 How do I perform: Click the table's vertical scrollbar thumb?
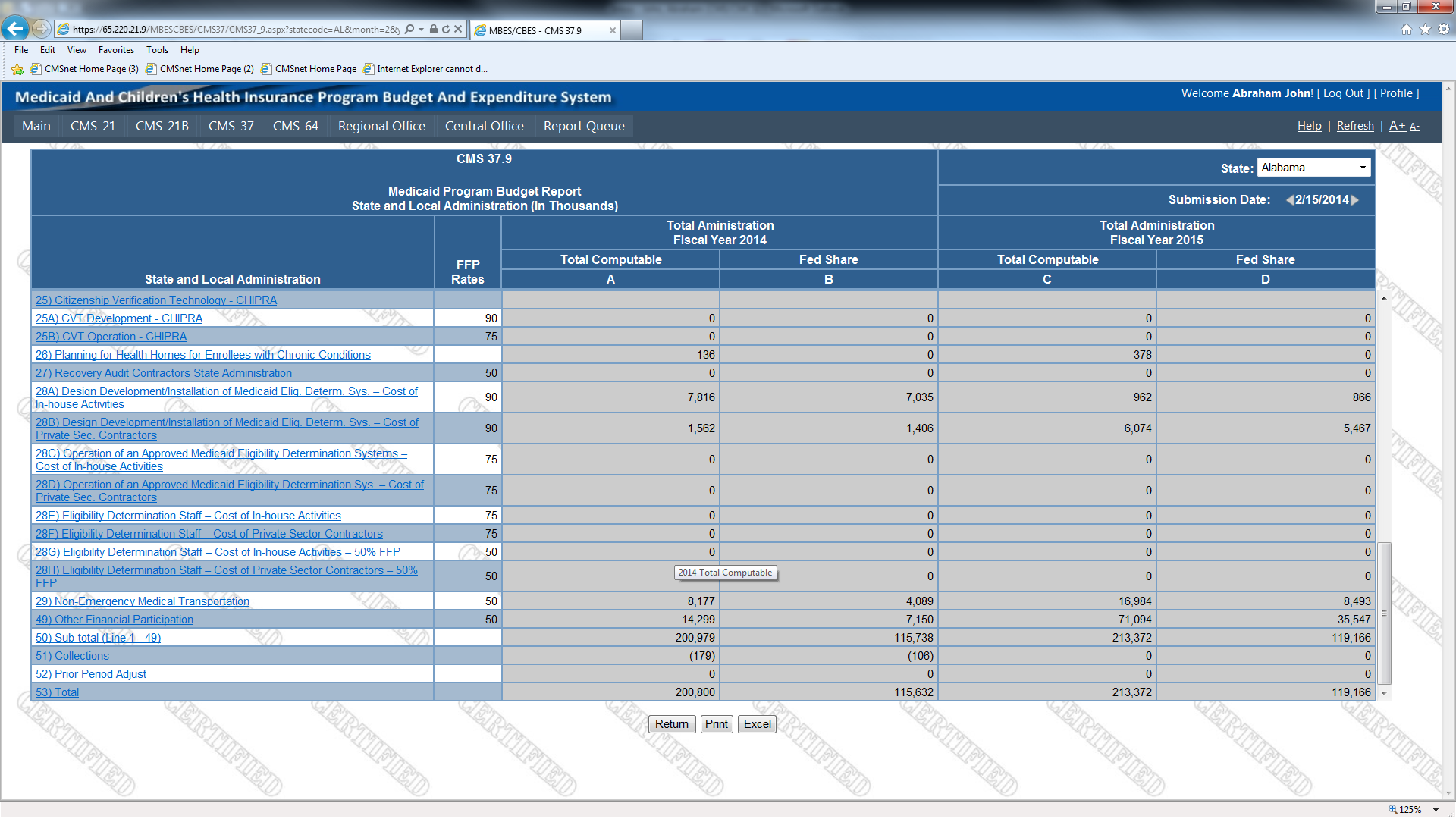tap(1384, 613)
